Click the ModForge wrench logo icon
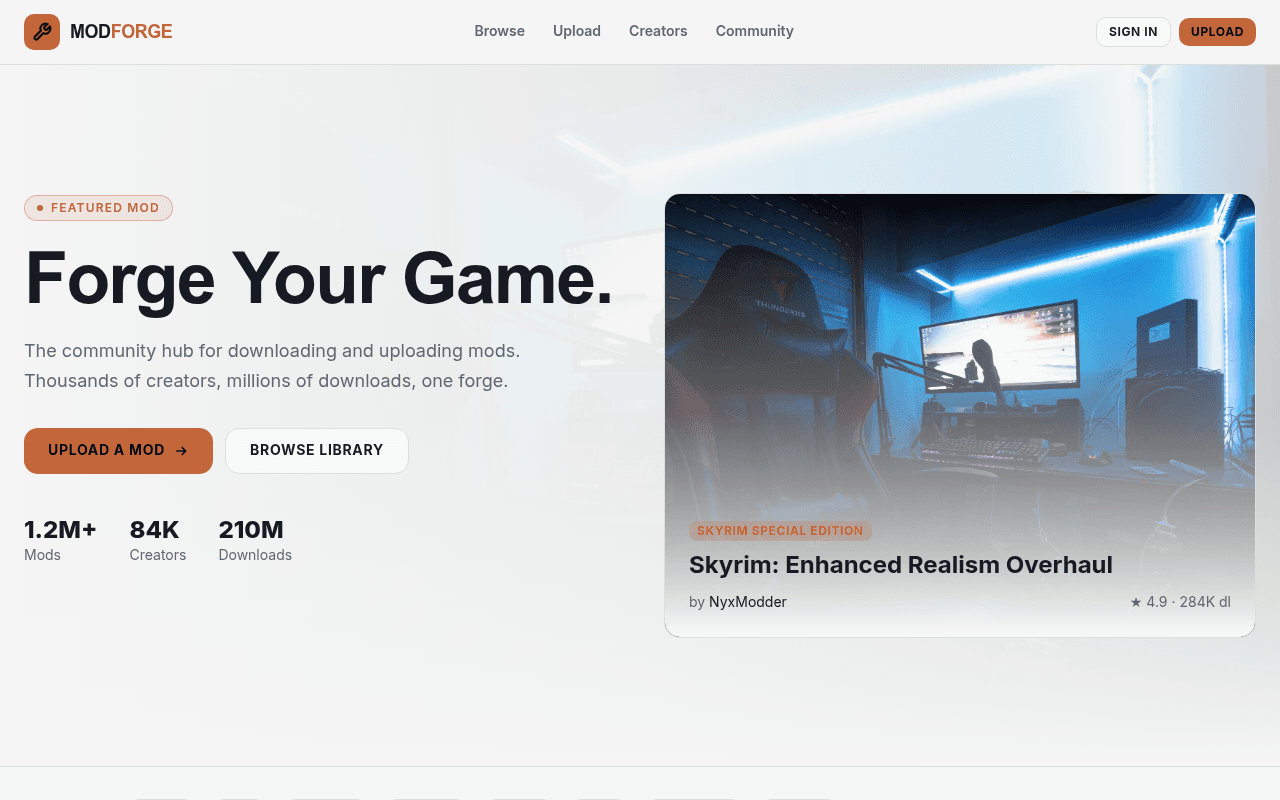This screenshot has width=1280, height=800. (42, 32)
